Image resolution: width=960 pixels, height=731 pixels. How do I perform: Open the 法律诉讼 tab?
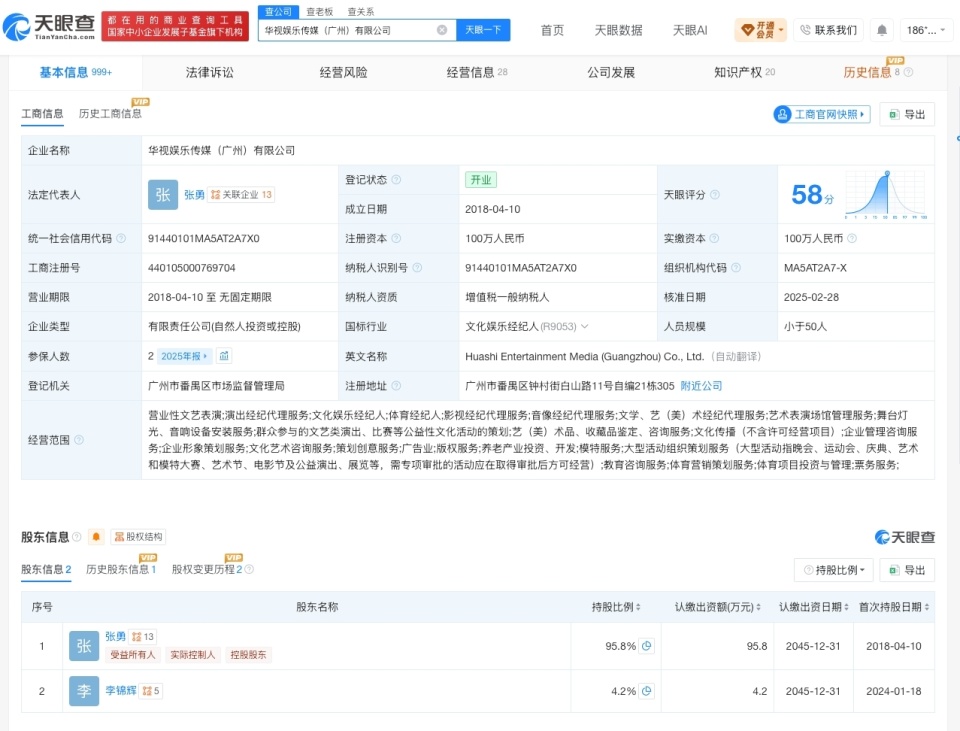pos(209,72)
